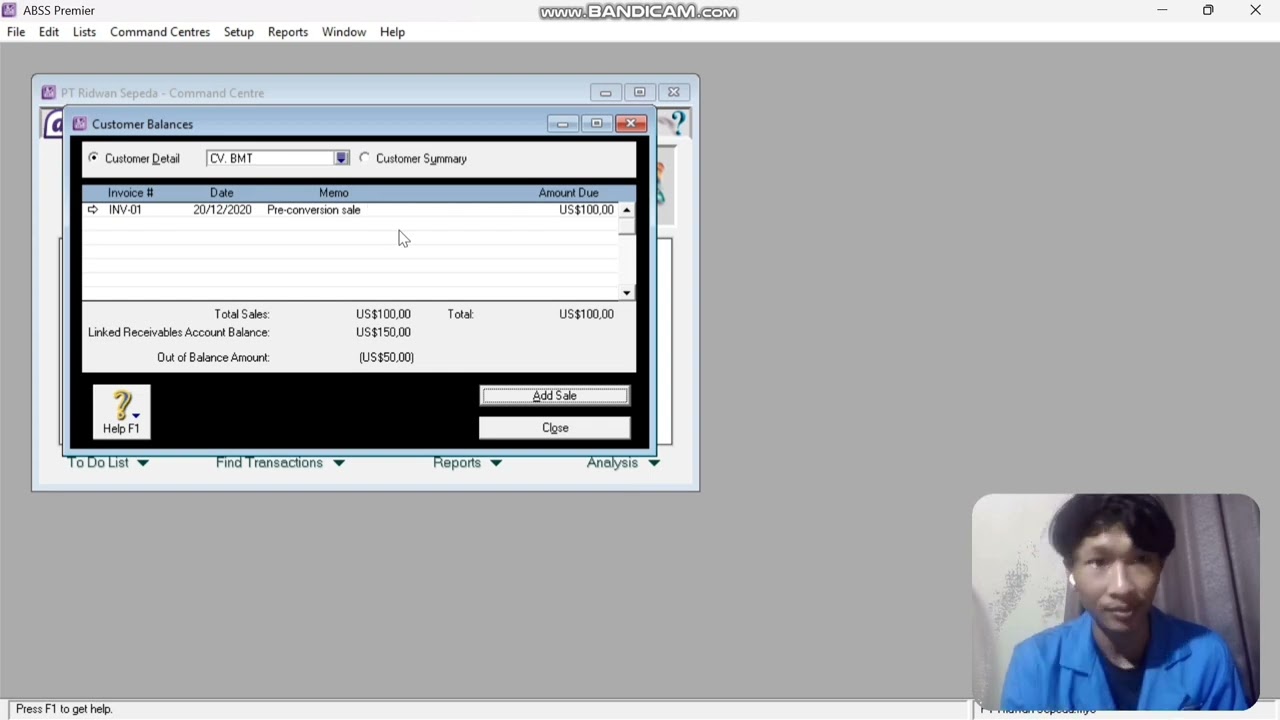
Task: Open the Reports menu in menu bar
Action: coord(288,32)
